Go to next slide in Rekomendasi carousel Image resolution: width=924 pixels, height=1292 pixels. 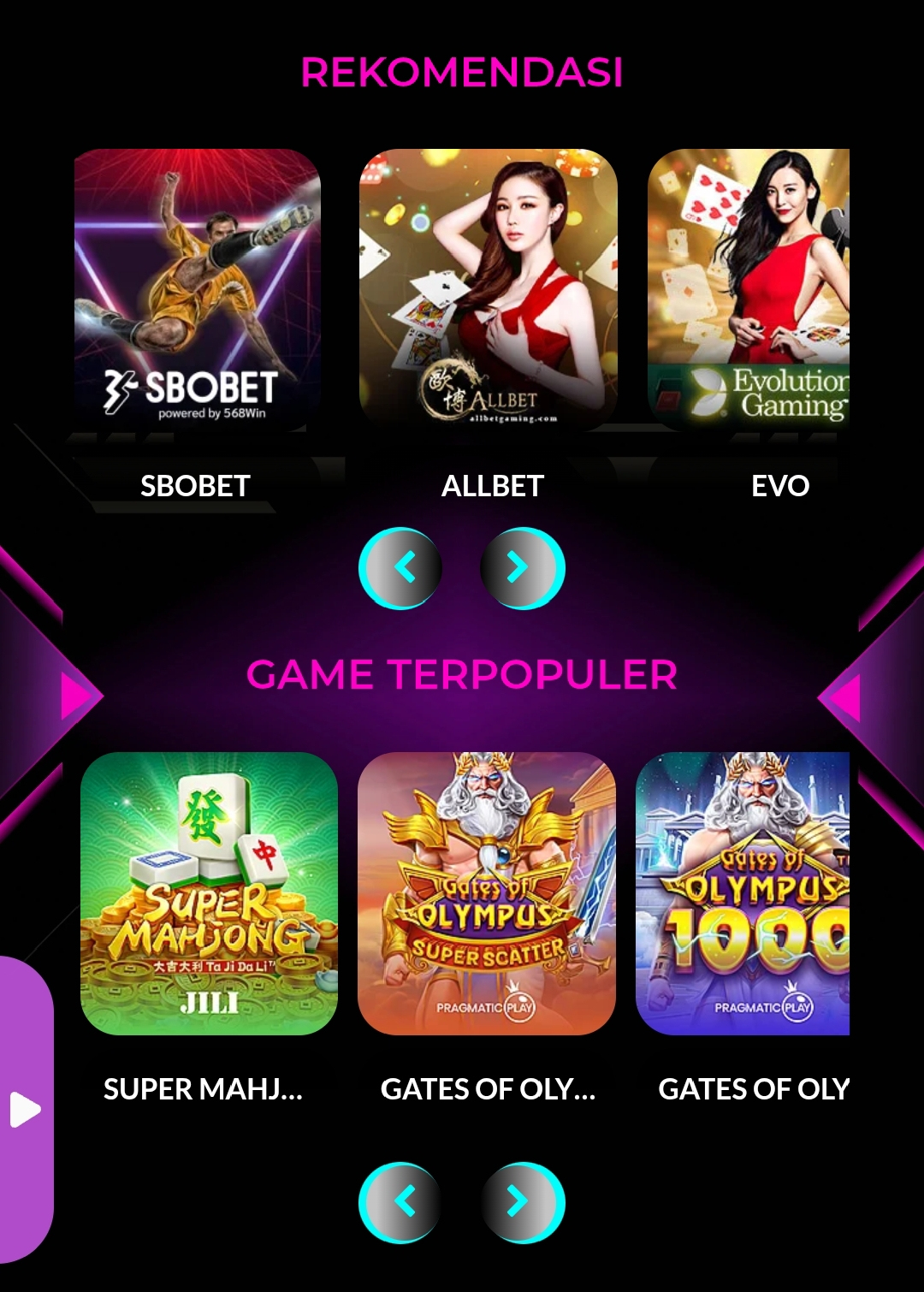[x=523, y=568]
